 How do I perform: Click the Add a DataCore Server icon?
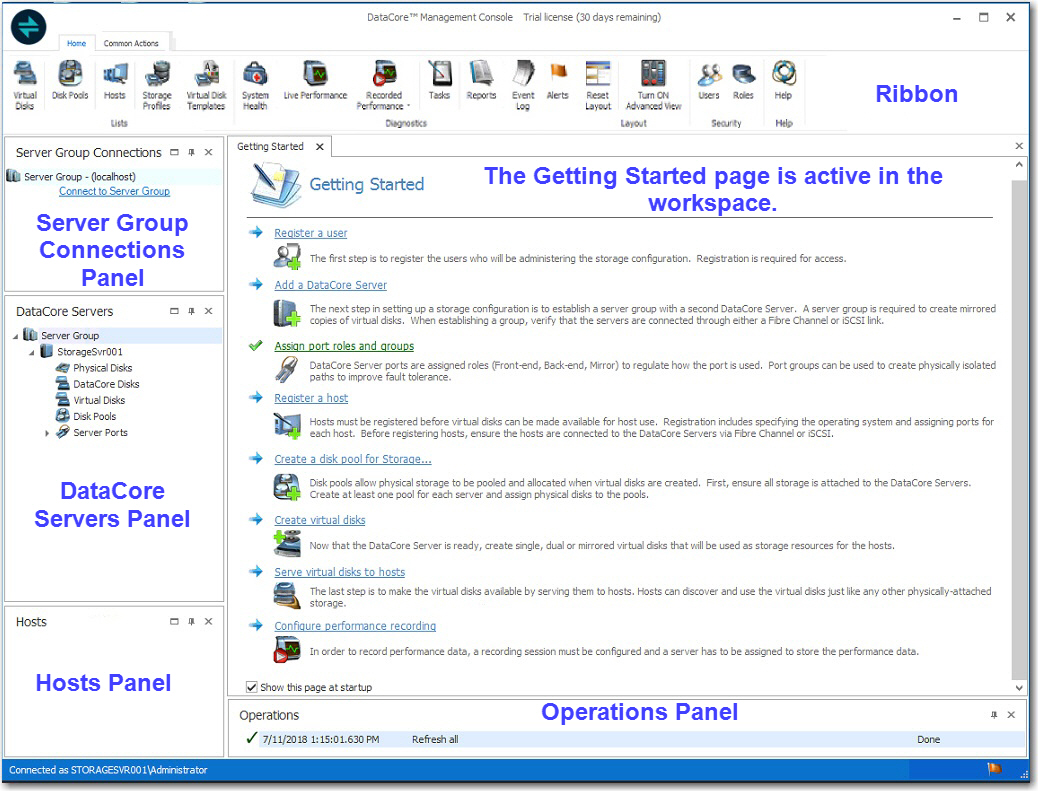pos(287,313)
